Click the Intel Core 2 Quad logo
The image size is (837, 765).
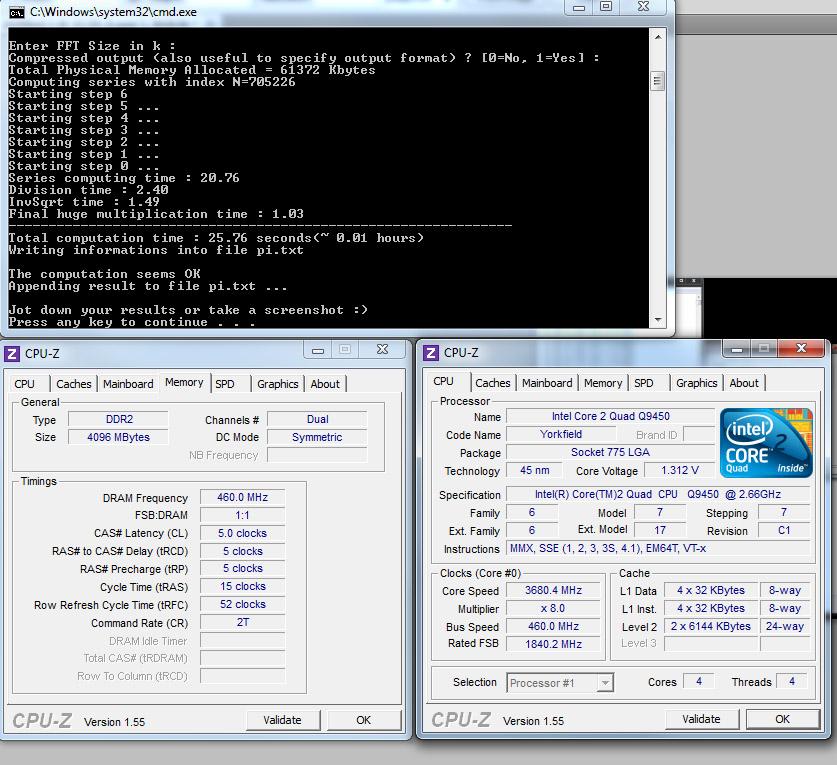(x=766, y=443)
